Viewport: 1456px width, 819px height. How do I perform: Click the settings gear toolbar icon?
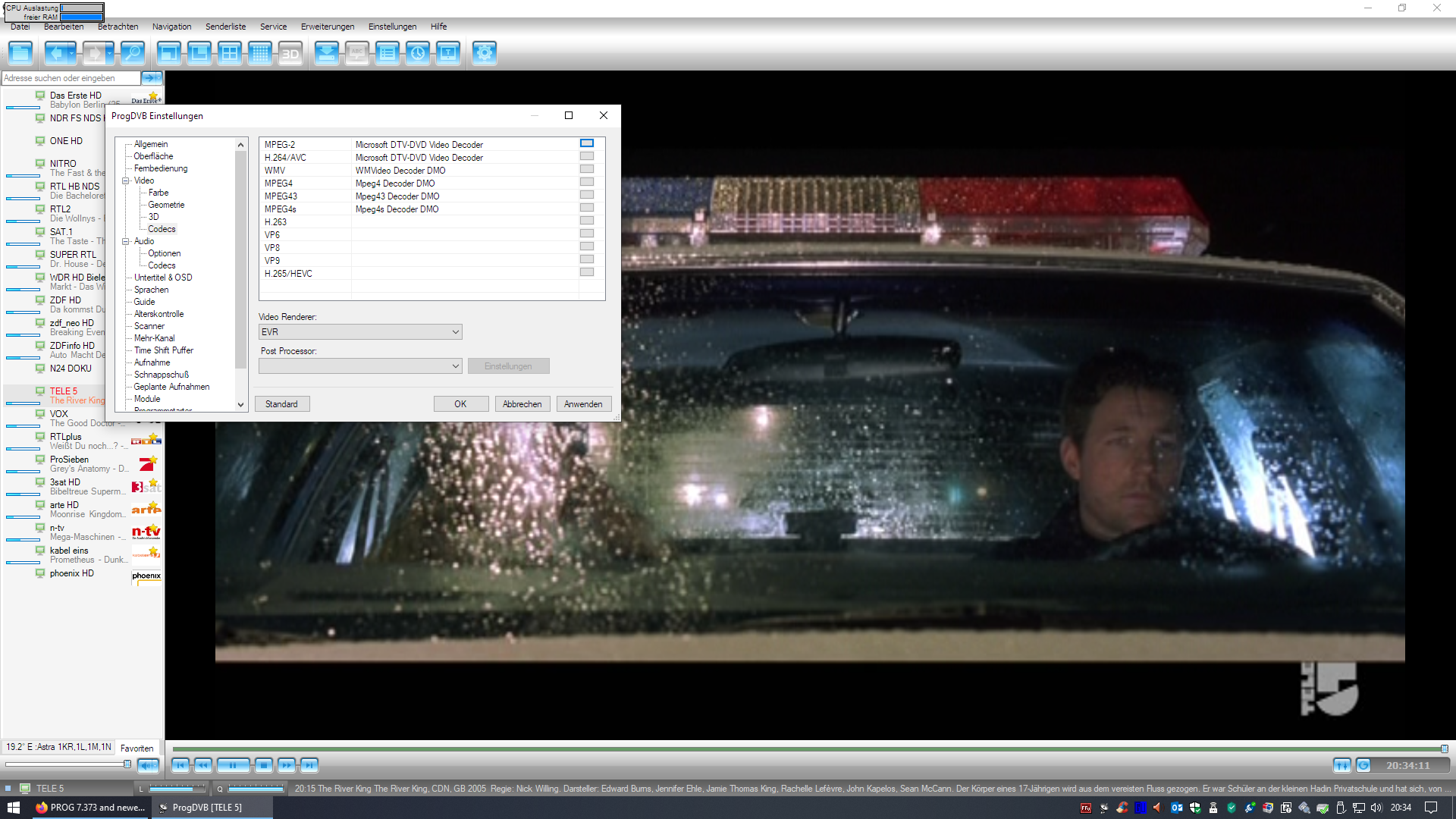[x=484, y=53]
